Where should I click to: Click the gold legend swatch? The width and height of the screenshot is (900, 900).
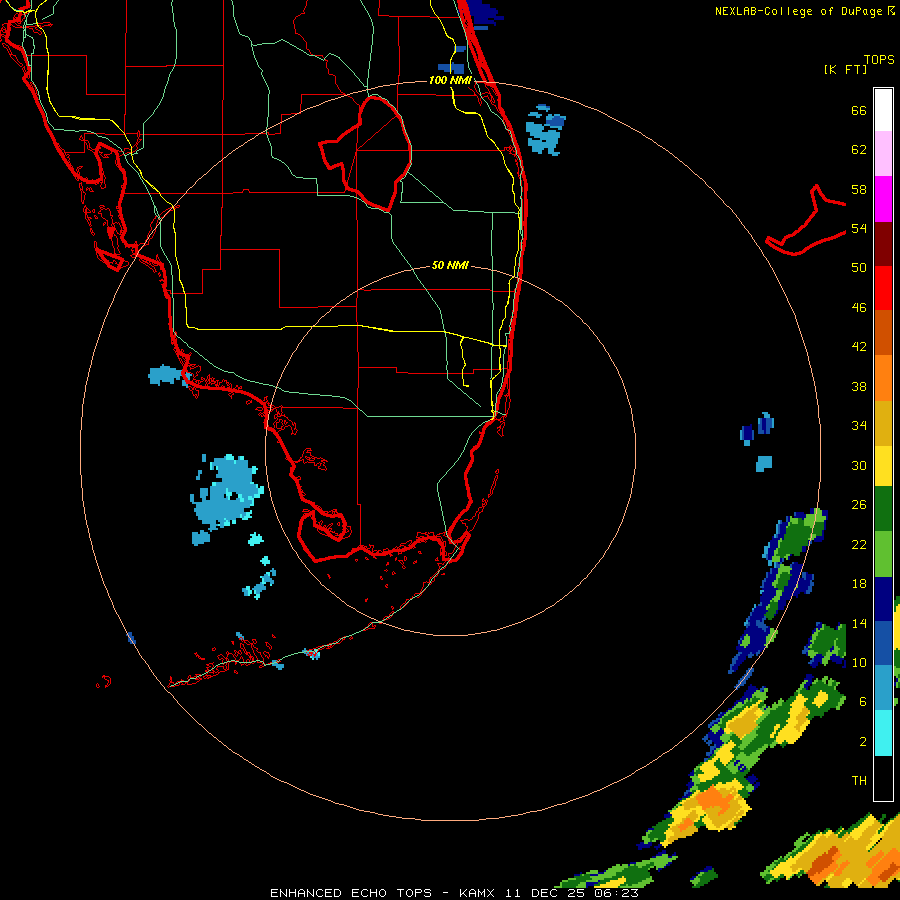883,423
